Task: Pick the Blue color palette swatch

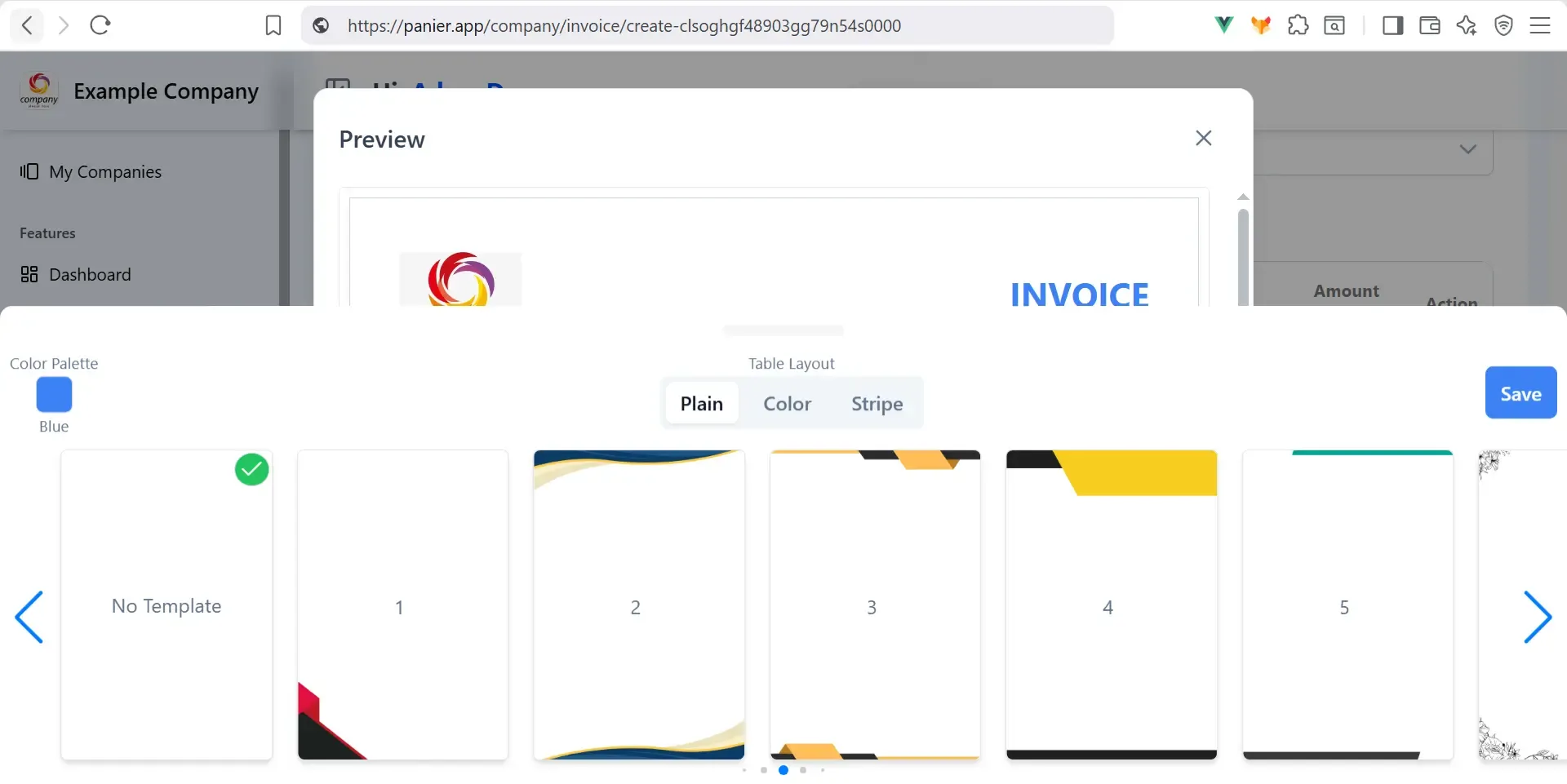Action: tap(54, 395)
